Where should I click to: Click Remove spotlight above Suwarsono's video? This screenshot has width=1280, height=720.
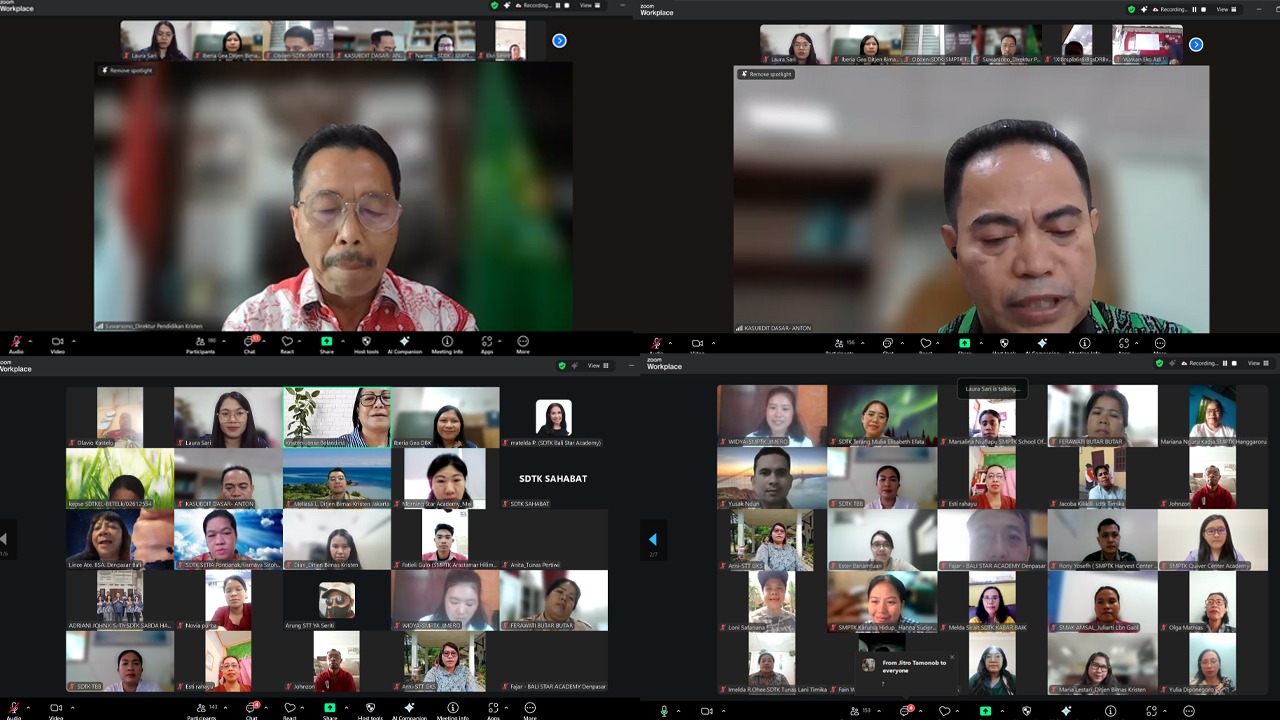coord(127,71)
